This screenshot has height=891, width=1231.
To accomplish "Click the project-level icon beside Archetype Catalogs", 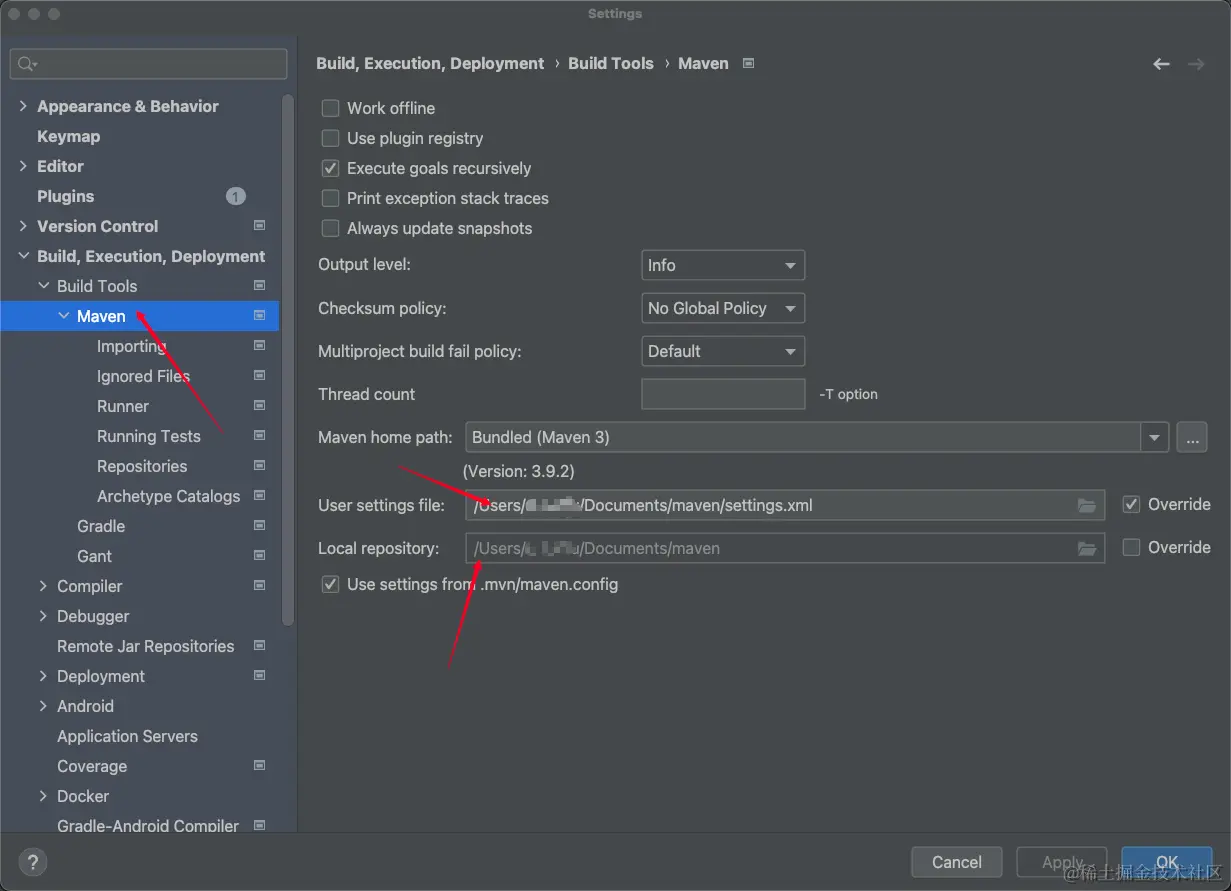I will [260, 496].
